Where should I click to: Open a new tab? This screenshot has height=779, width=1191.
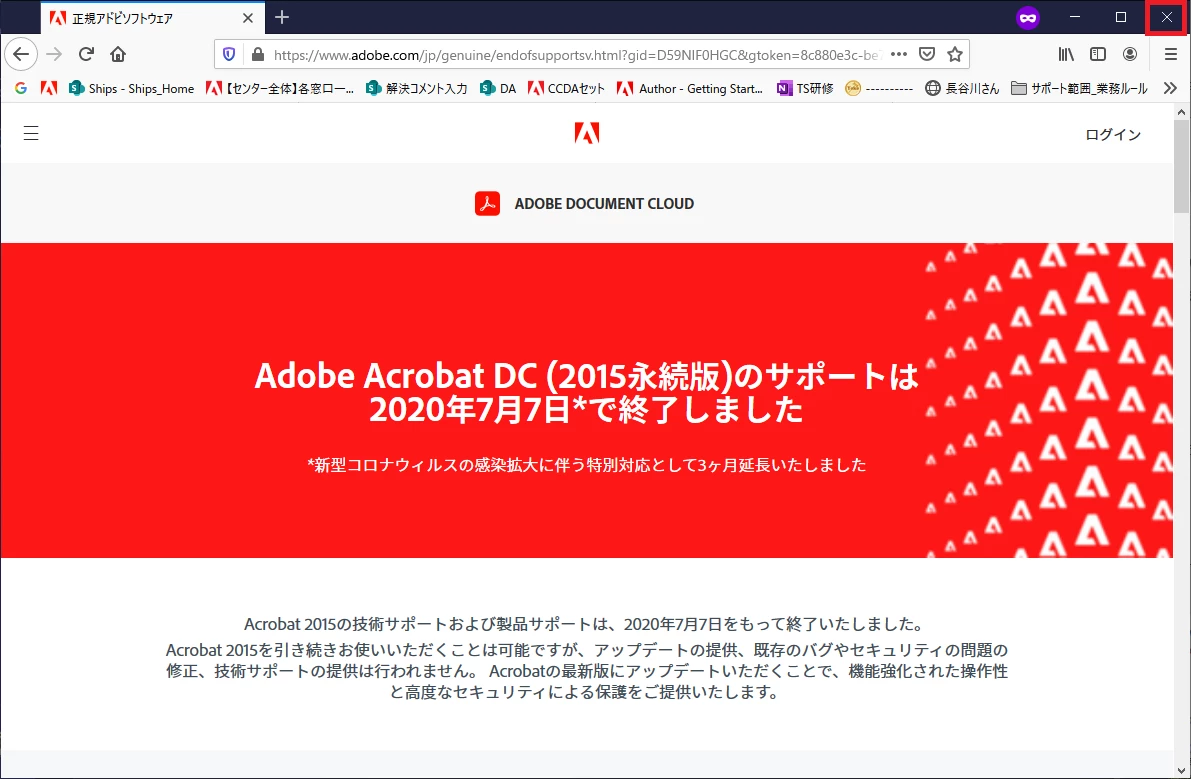[x=282, y=17]
